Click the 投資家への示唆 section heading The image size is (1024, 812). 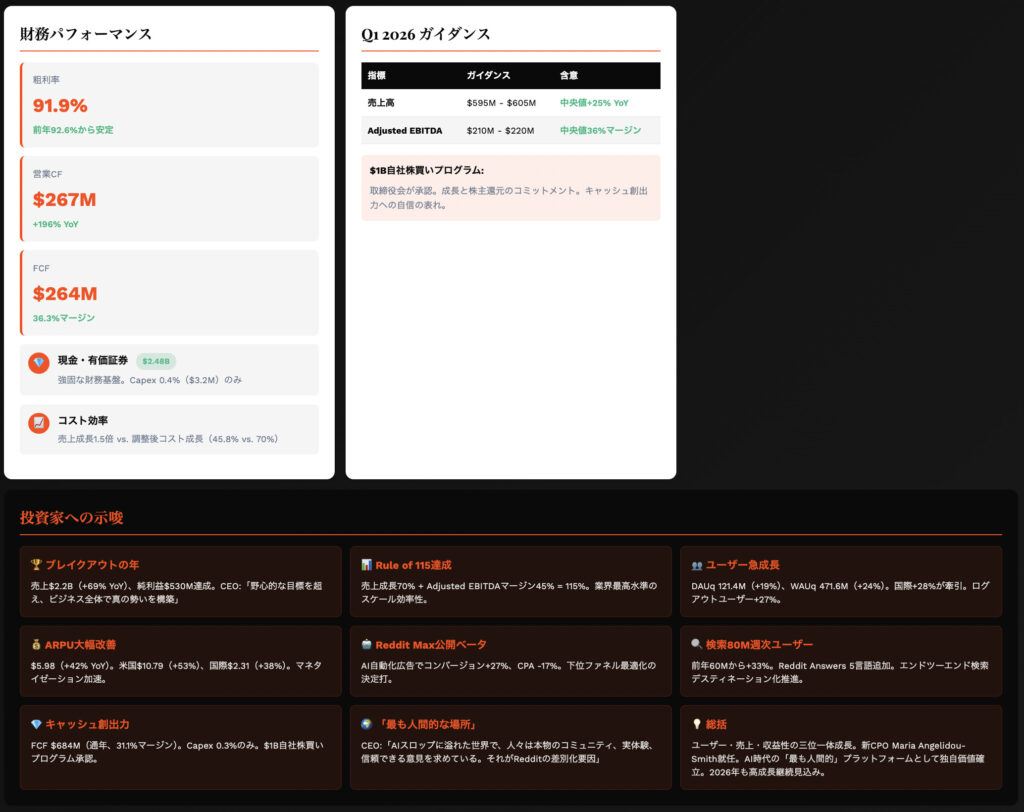tap(71, 517)
